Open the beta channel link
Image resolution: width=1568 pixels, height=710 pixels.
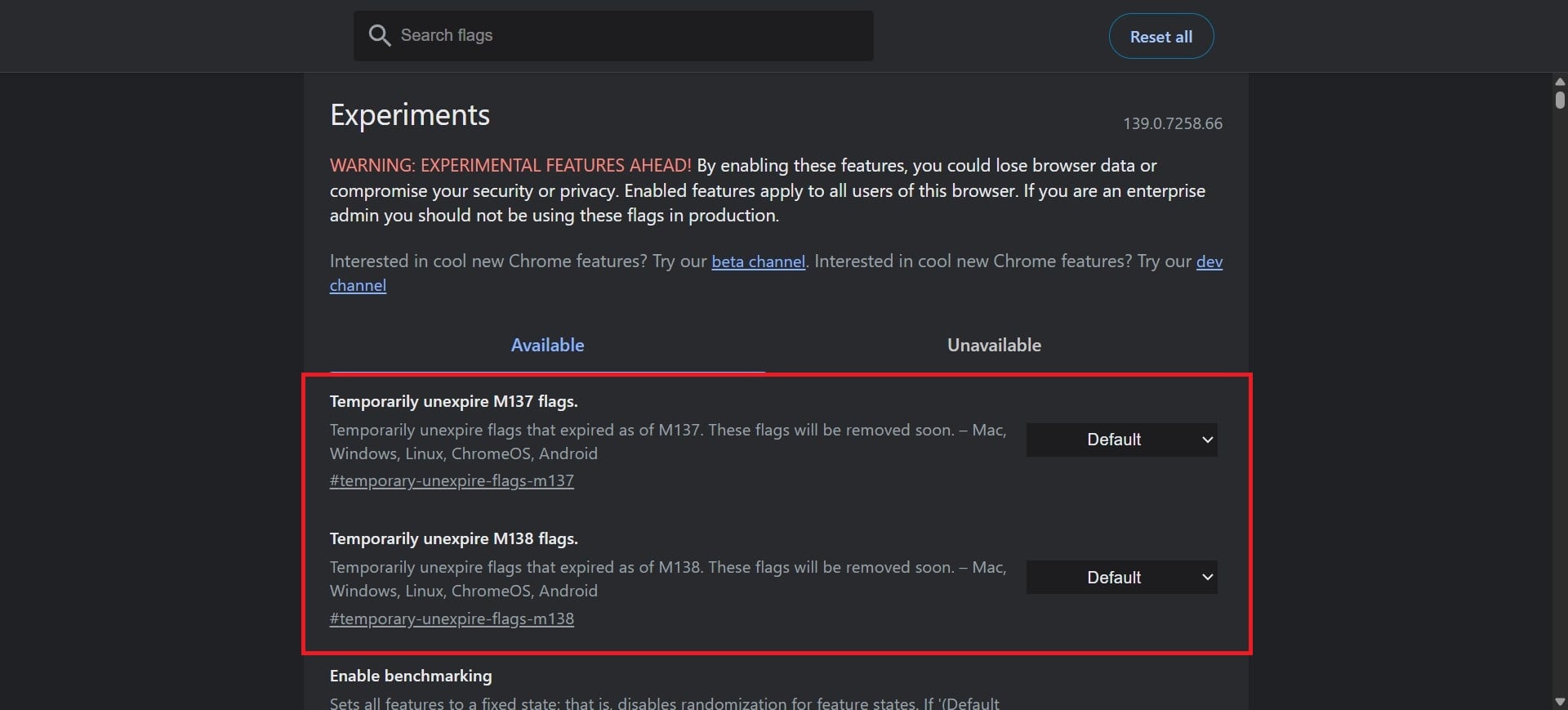[x=758, y=261]
